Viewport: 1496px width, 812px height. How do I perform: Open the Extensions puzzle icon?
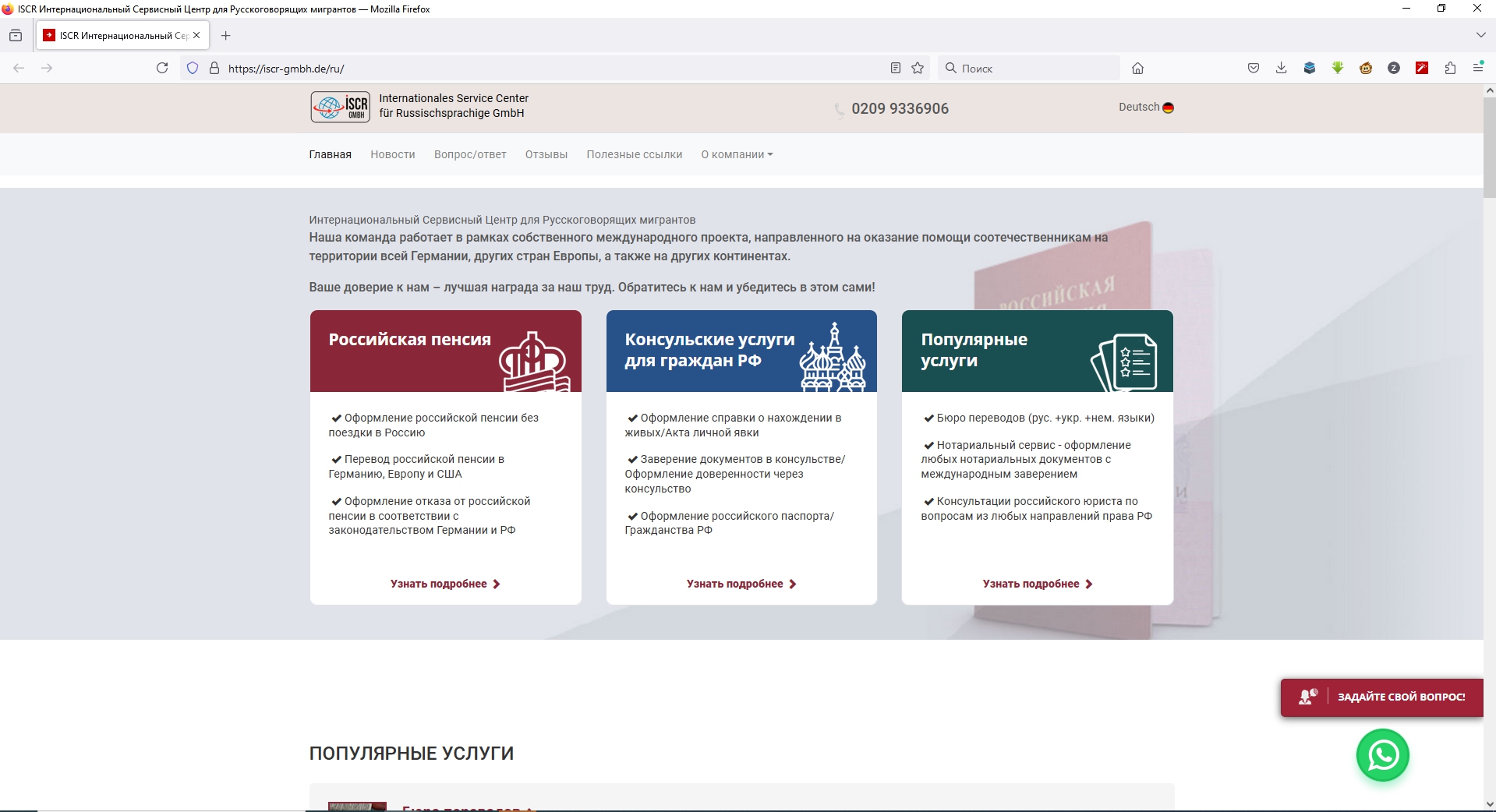[x=1450, y=68]
